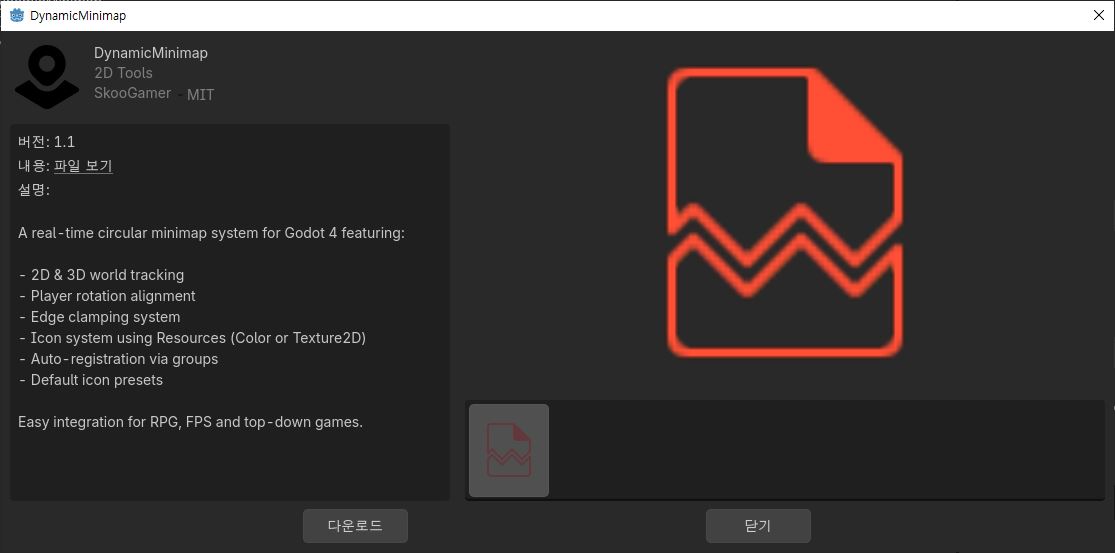Click the 버전: 1.1 version text

click(46, 142)
